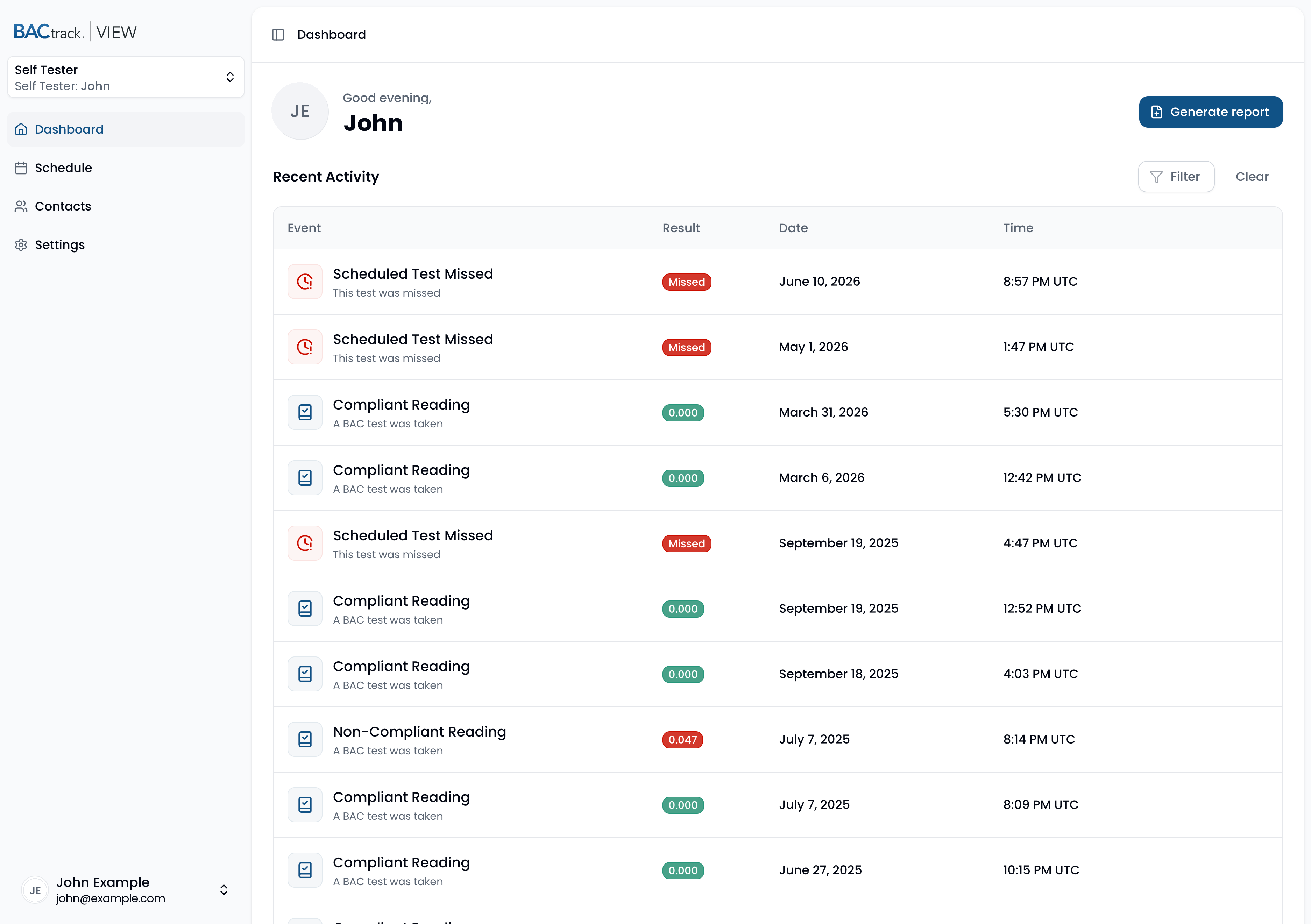Screen dimensions: 1311x924
Task: Click the BACtrack VIEW logo
Action: [75, 32]
